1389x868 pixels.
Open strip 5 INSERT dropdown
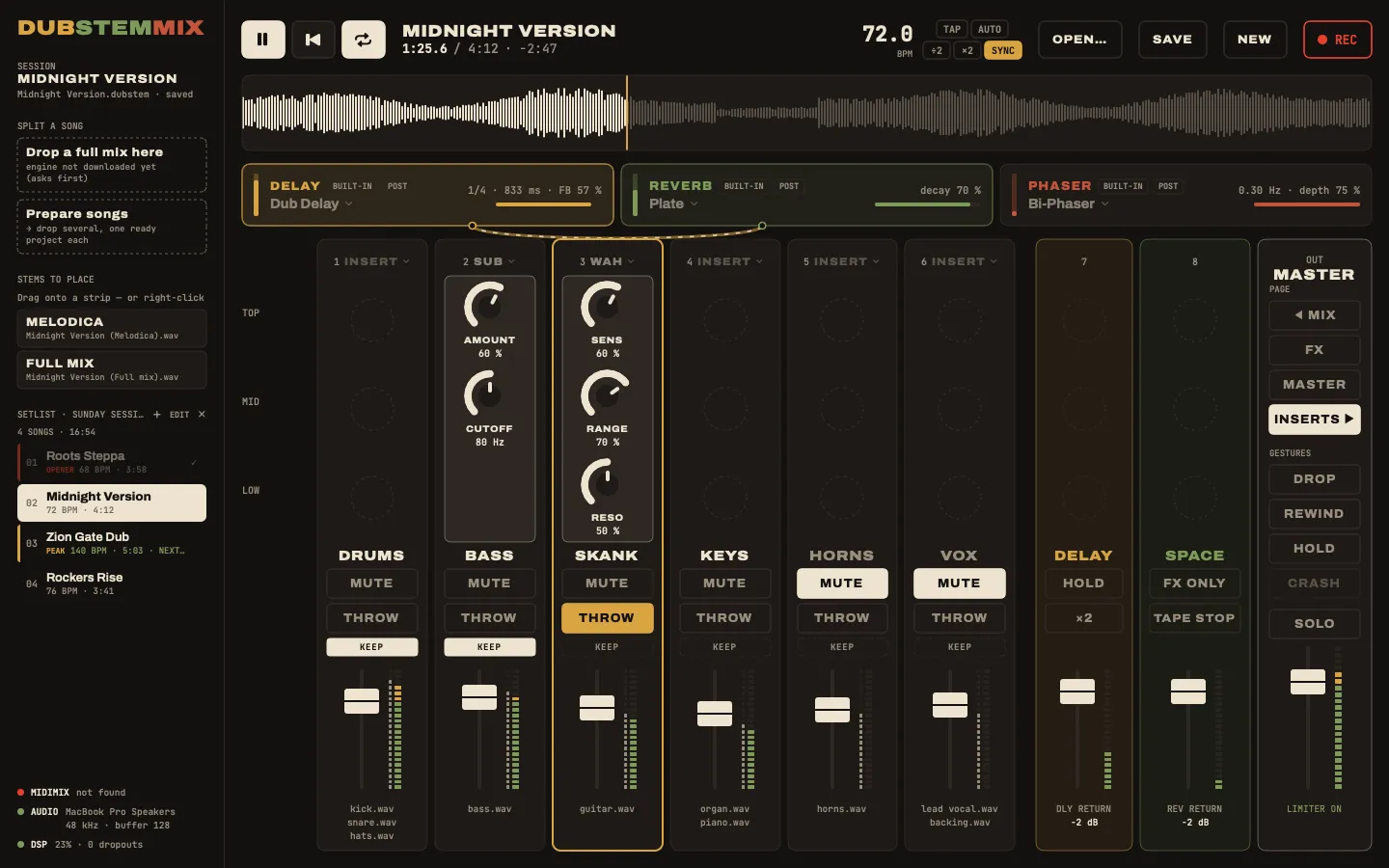click(x=841, y=261)
